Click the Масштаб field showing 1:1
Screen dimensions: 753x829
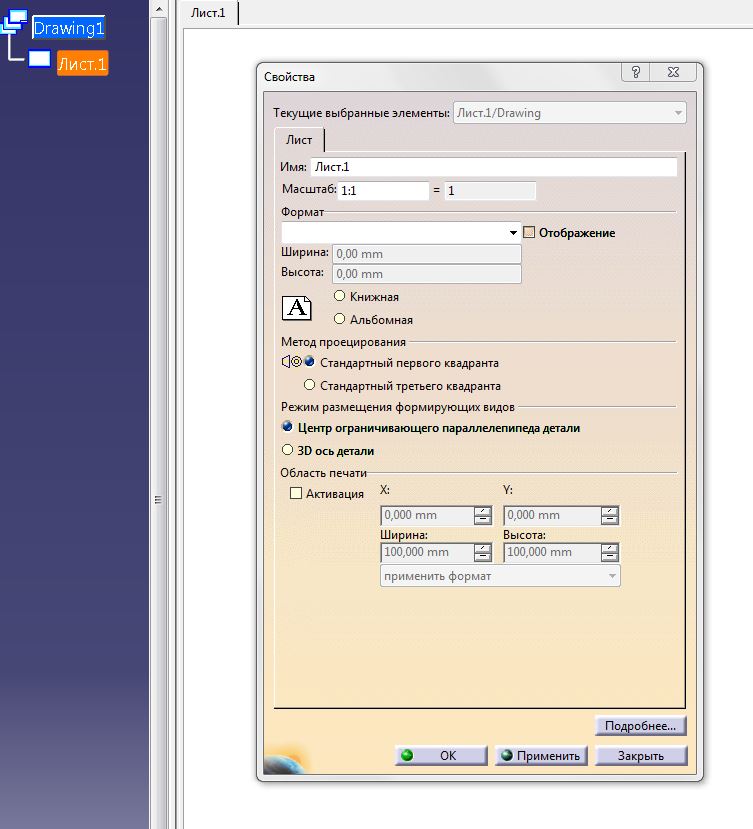pos(383,190)
